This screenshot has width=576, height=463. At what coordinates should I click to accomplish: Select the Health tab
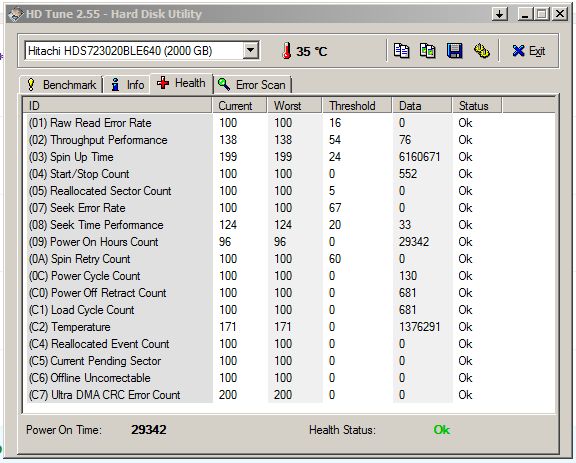click(181, 83)
